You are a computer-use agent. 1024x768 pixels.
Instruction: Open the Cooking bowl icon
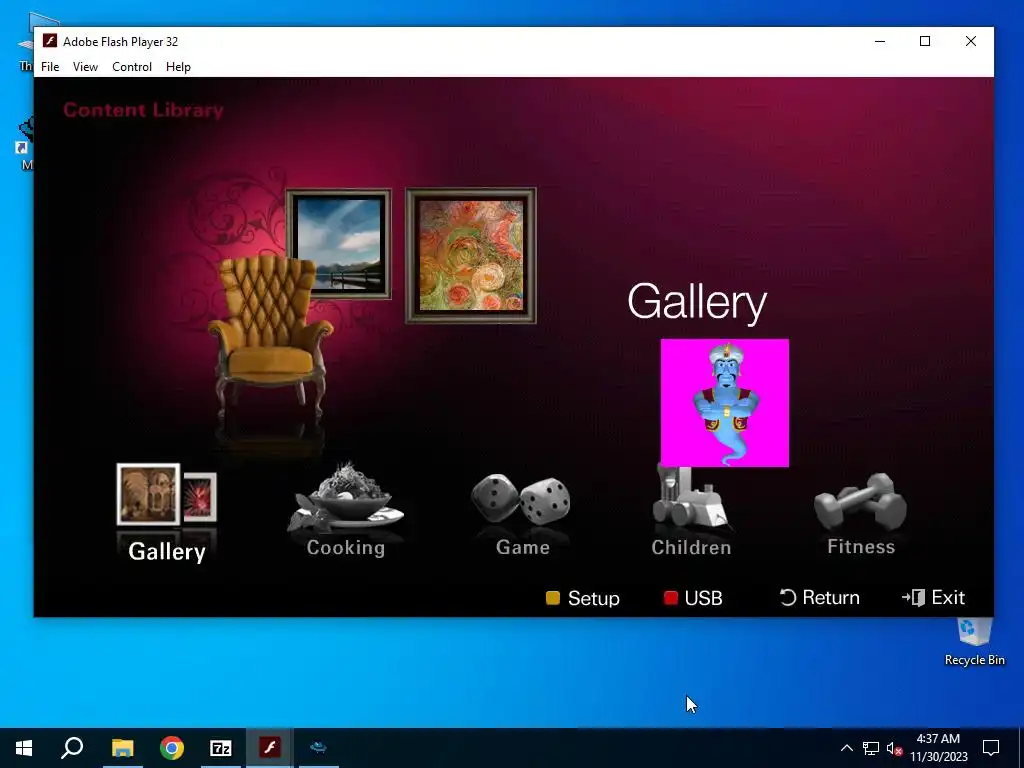pyautogui.click(x=345, y=496)
